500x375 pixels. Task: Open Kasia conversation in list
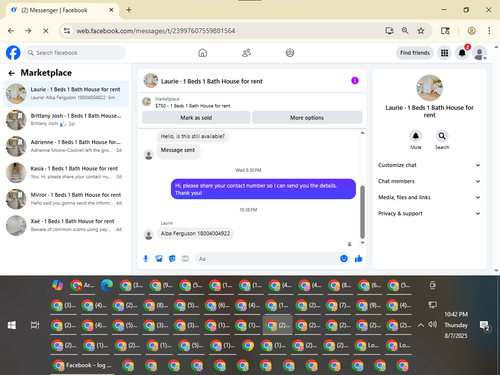(66, 173)
